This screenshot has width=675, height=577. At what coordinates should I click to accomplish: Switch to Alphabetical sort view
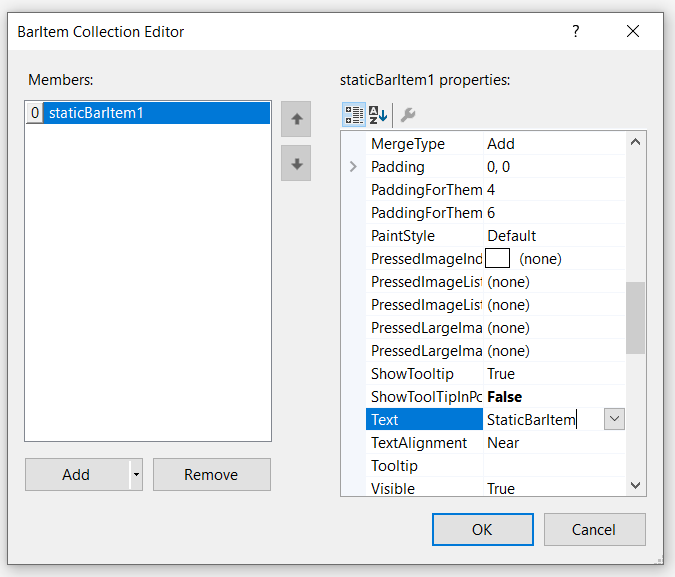378,114
